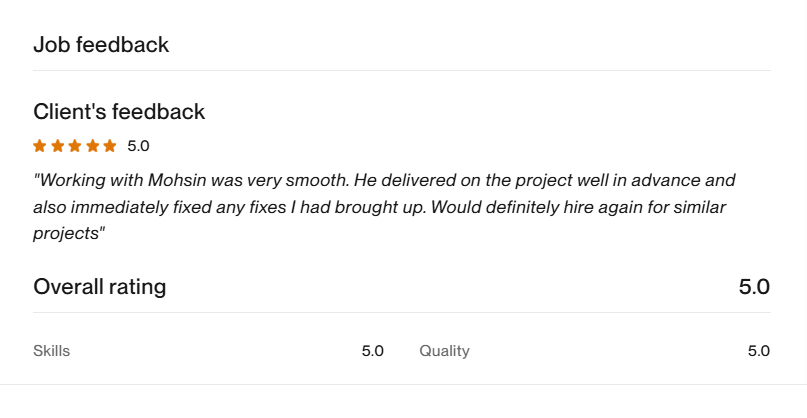
Task: Click the final word 'projects' of the review
Action: tap(66, 233)
